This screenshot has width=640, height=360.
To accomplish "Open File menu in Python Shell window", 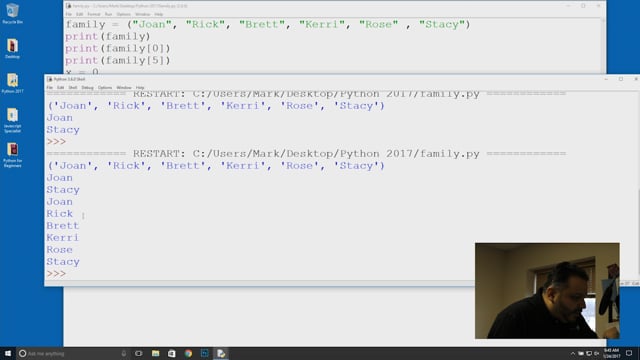I will pos(50,88).
